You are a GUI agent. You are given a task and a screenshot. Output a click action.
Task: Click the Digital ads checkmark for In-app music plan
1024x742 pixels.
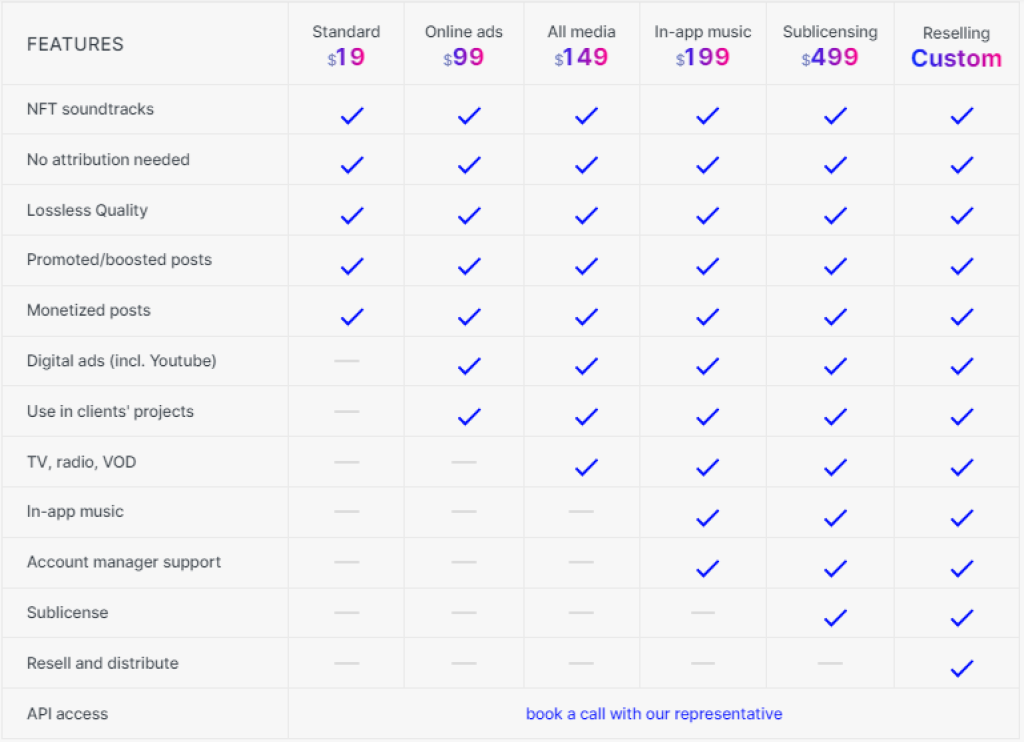[x=706, y=363]
